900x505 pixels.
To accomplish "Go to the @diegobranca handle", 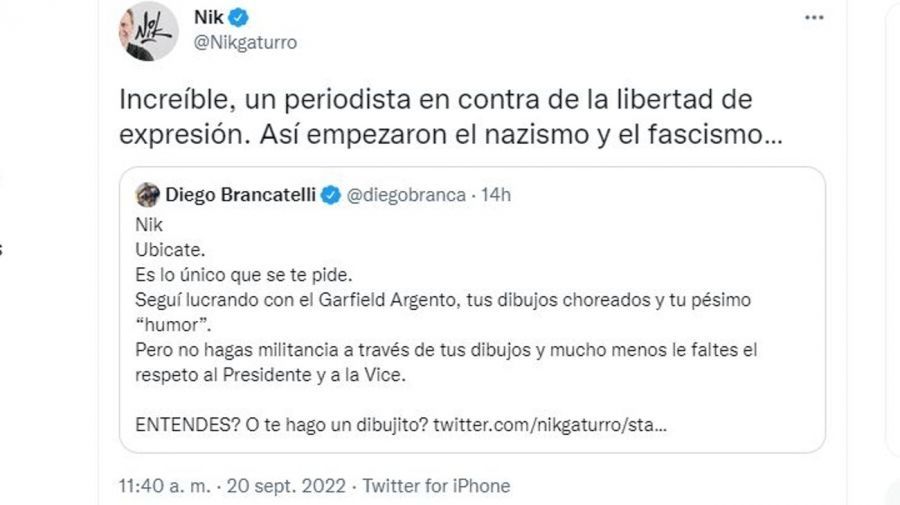I will coord(405,196).
